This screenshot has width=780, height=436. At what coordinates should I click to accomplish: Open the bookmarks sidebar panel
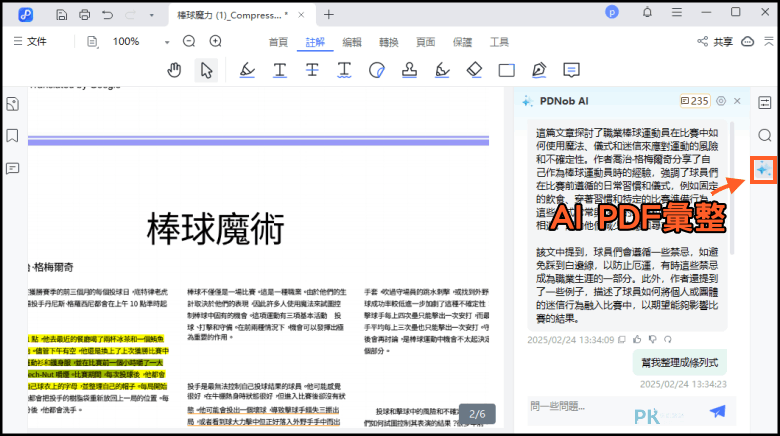pyautogui.click(x=12, y=136)
